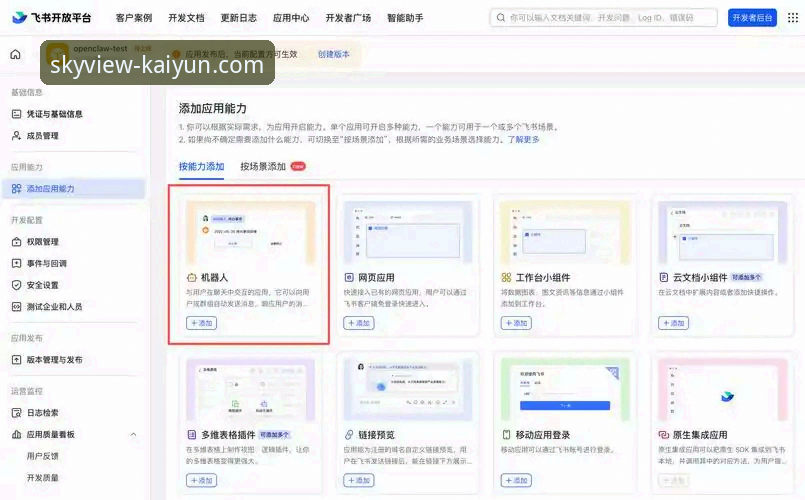
Task: Add the 云文档小组件 capability
Action: pyautogui.click(x=673, y=323)
